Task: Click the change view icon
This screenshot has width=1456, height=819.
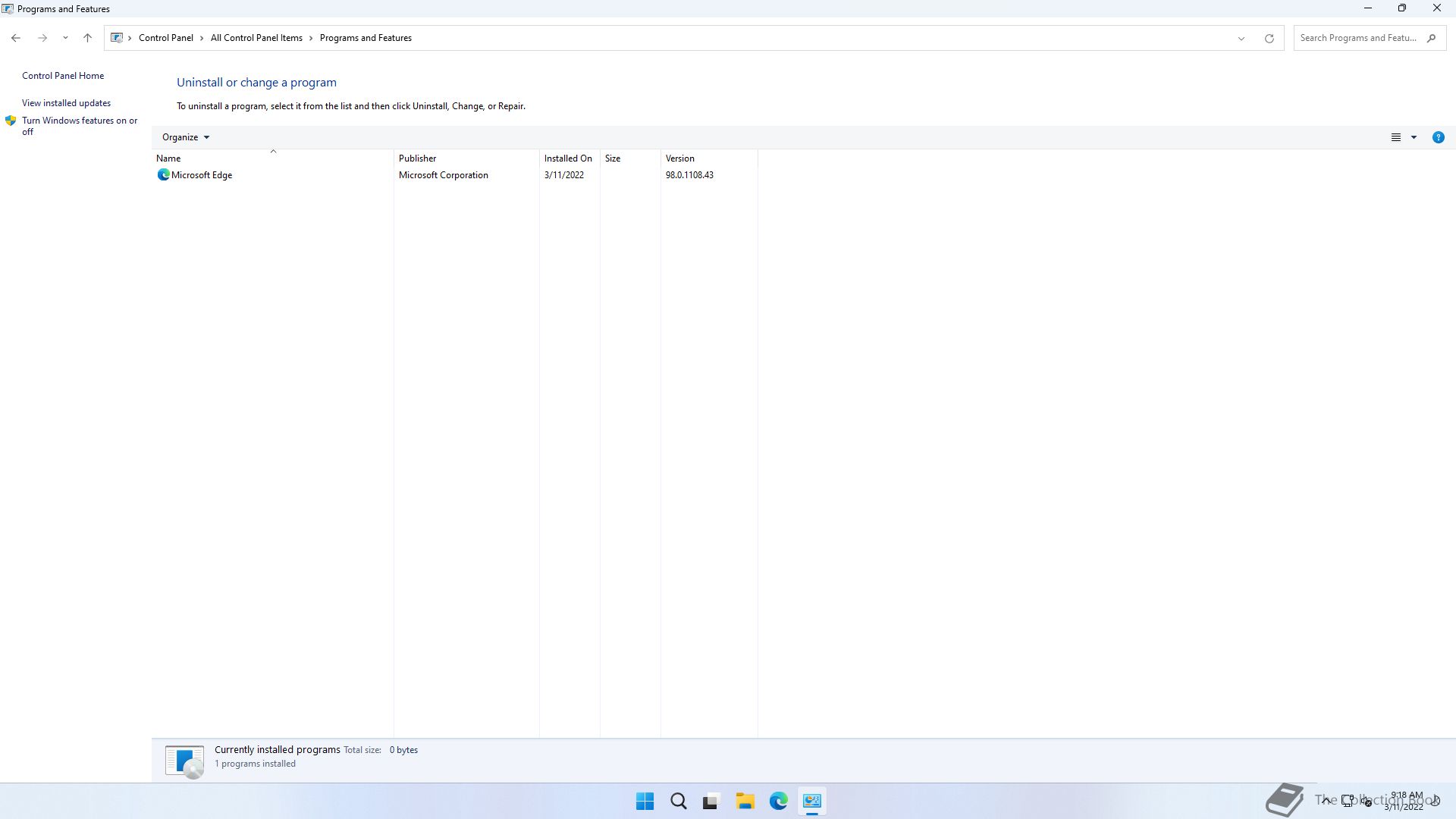Action: (x=1395, y=137)
